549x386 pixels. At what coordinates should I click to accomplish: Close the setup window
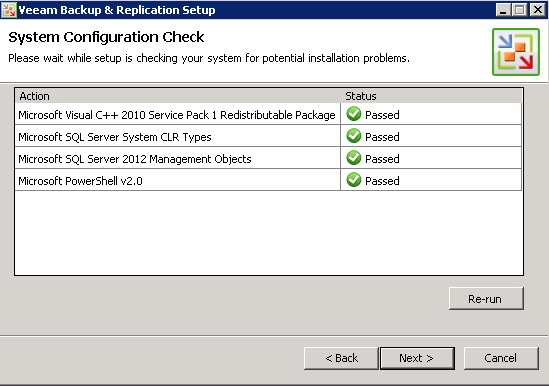point(538,10)
